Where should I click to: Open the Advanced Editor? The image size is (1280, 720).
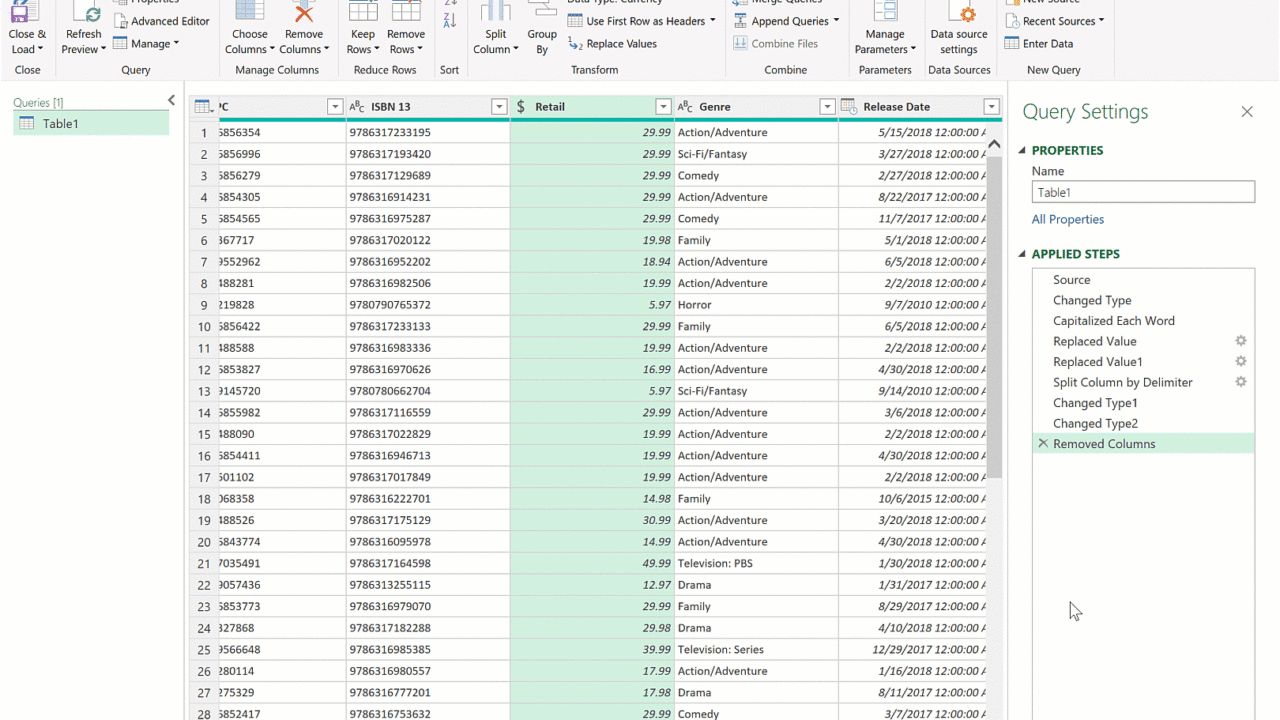point(161,21)
